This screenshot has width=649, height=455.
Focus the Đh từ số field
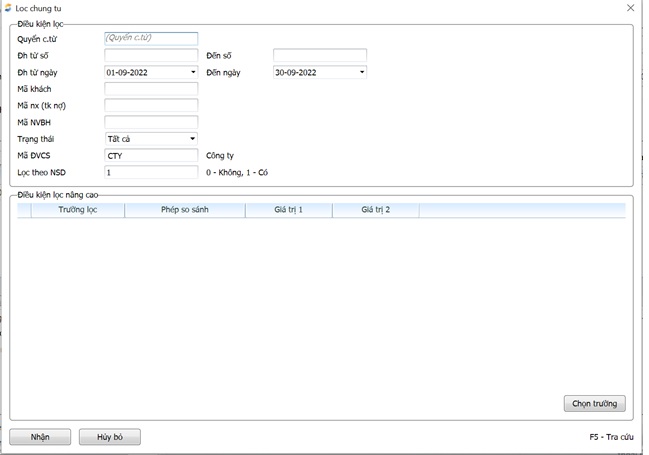[x=151, y=55]
